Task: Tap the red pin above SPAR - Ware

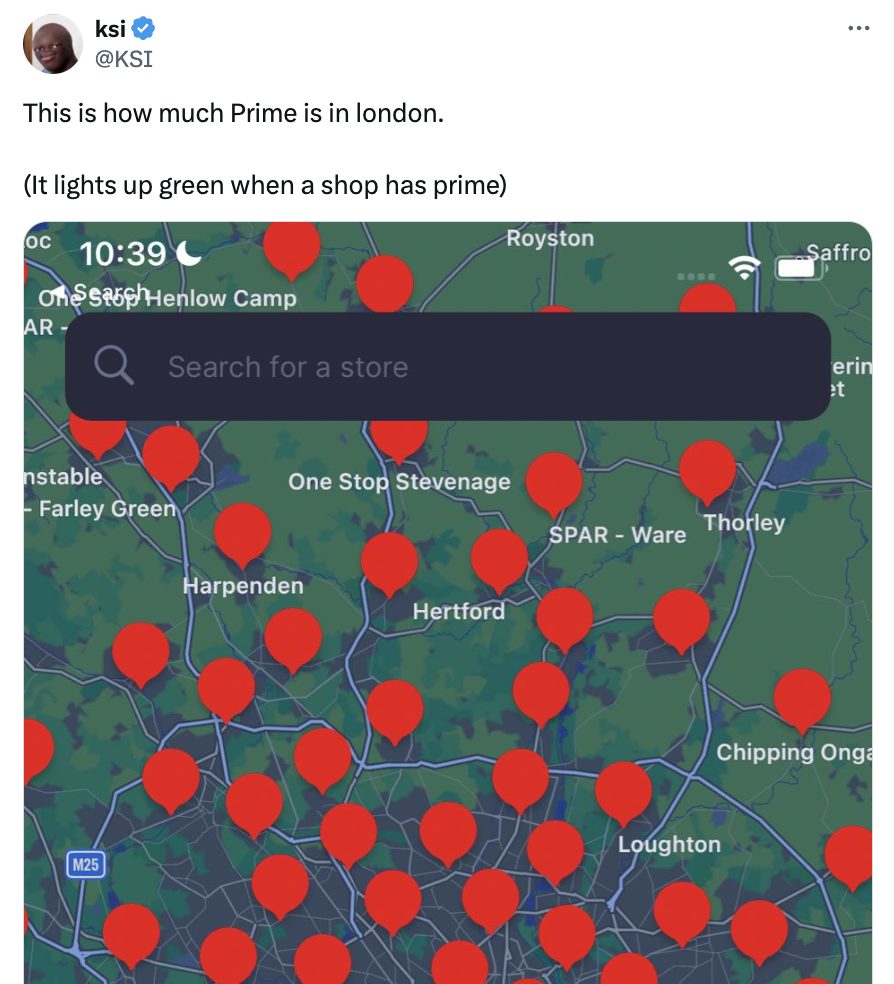Action: [x=554, y=480]
